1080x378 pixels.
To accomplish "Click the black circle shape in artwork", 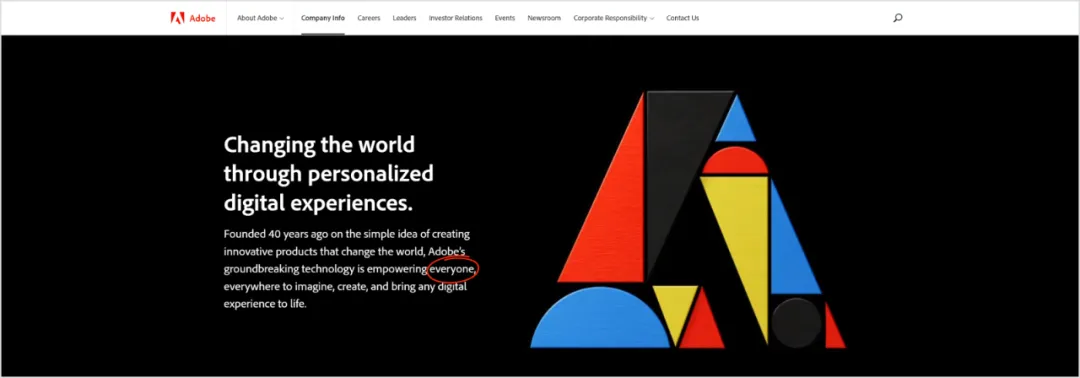I will click(x=796, y=323).
